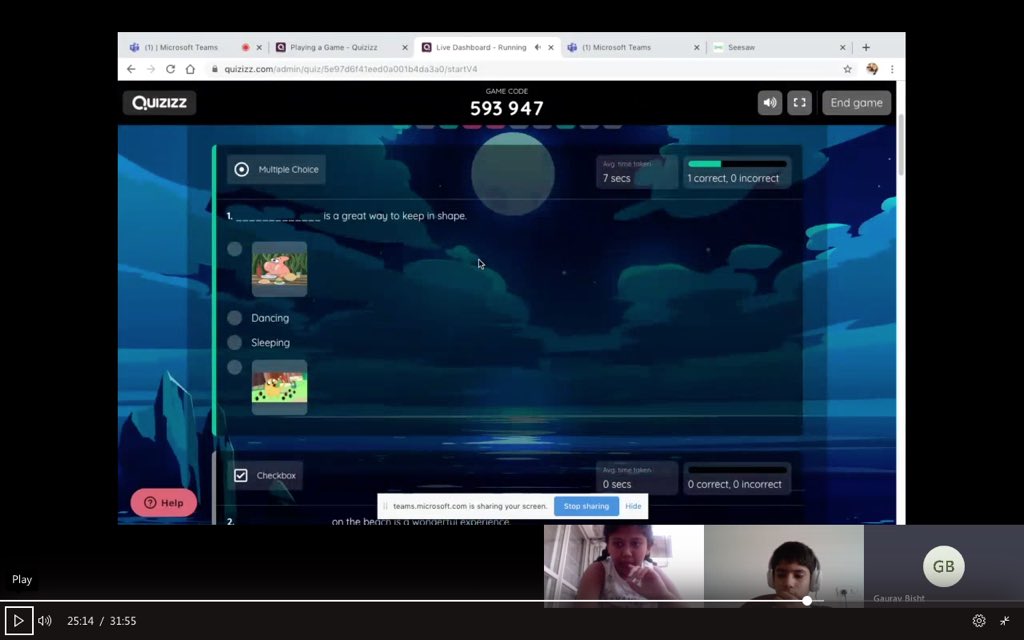
Task: Switch to the Seesaw tab
Action: pos(741,47)
